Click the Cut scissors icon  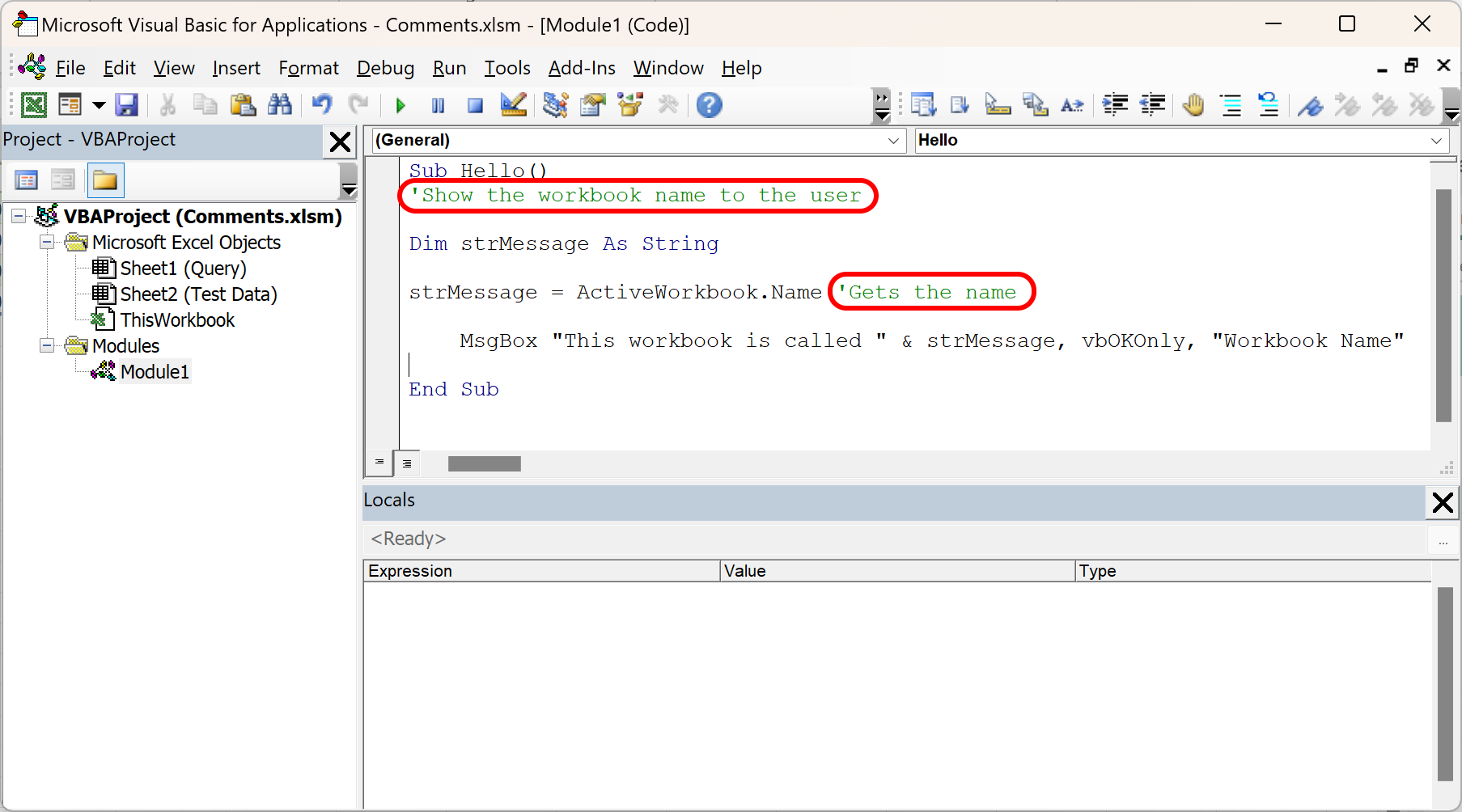tap(167, 105)
